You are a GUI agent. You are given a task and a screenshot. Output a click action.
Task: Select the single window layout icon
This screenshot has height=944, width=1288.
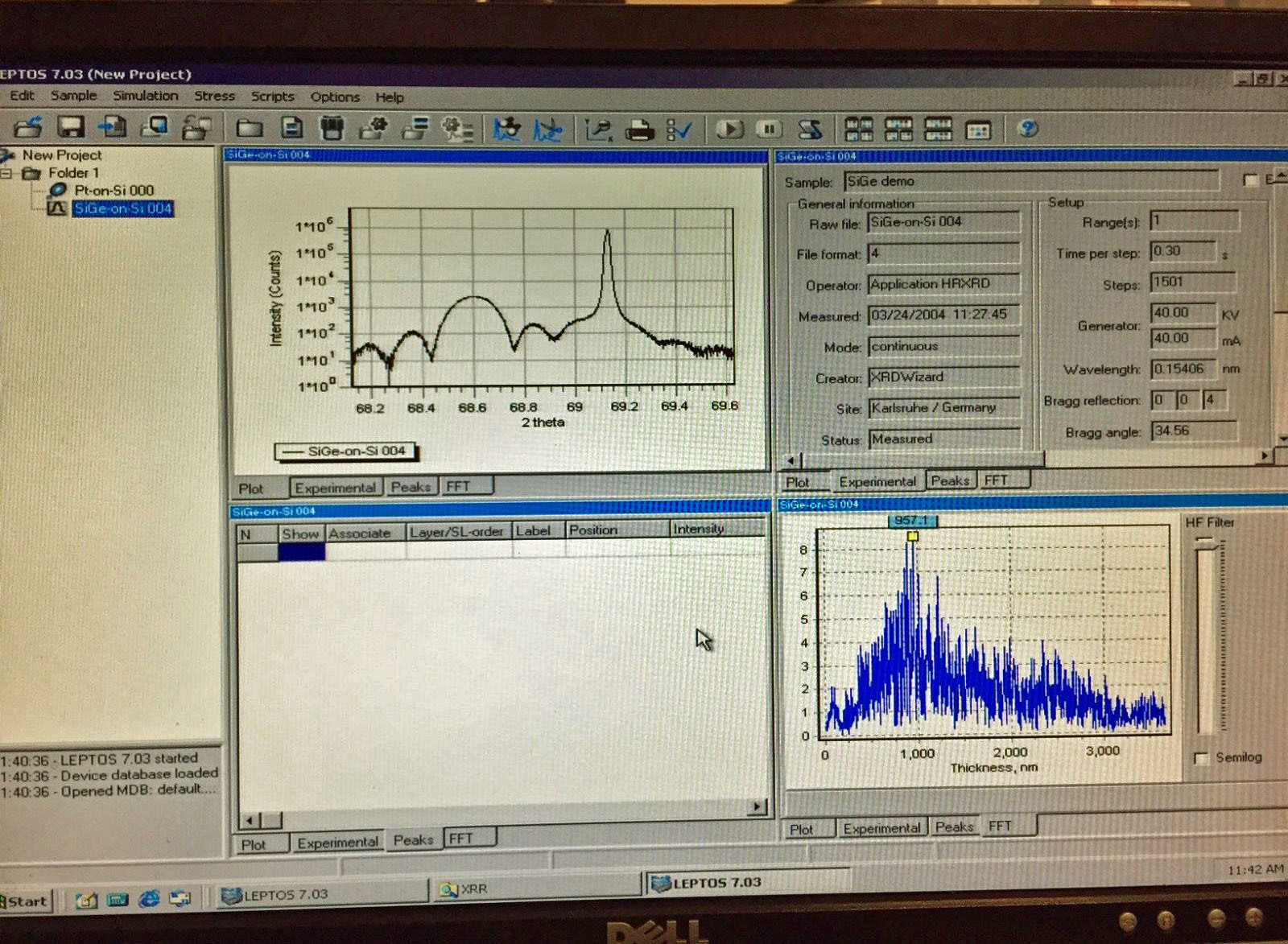click(978, 130)
